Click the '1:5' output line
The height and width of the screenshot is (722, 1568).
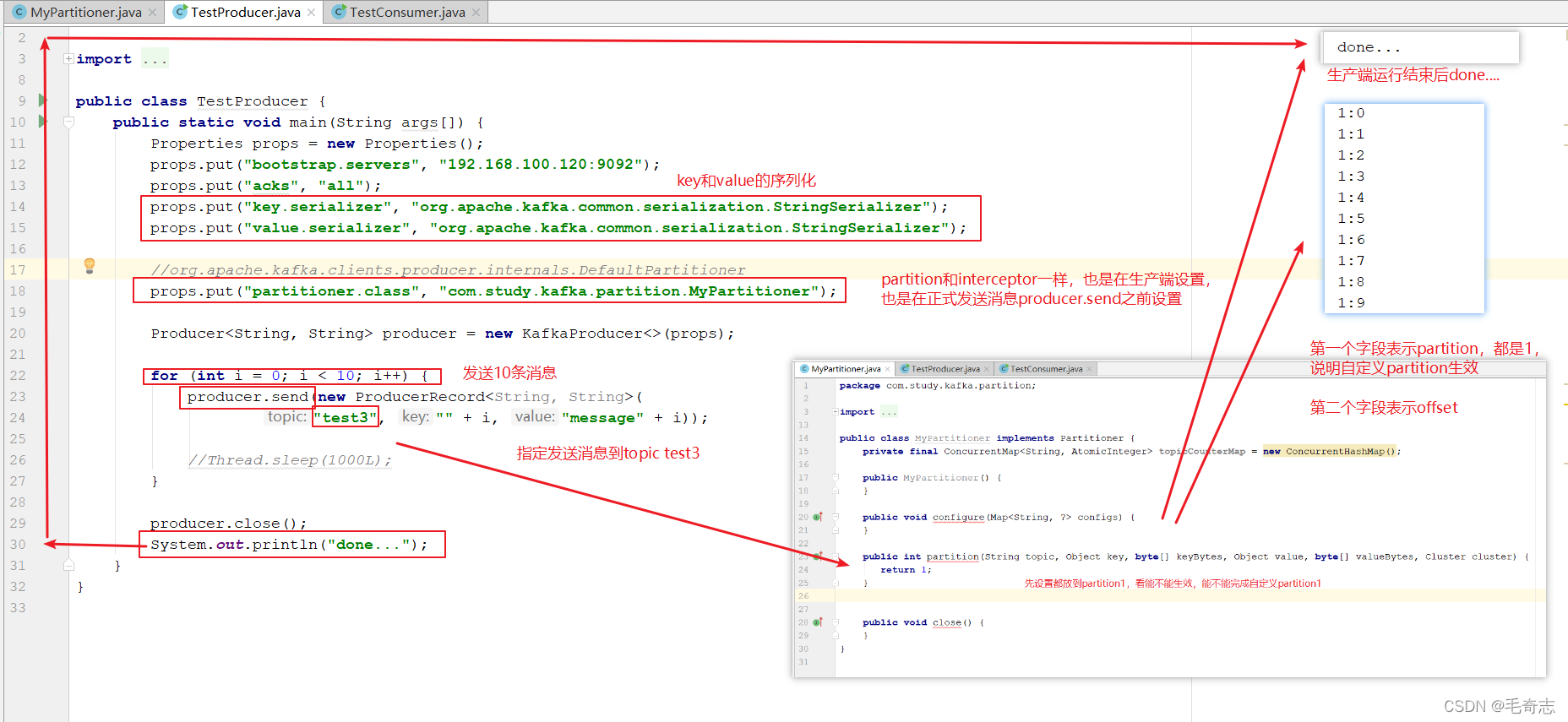click(x=1351, y=219)
